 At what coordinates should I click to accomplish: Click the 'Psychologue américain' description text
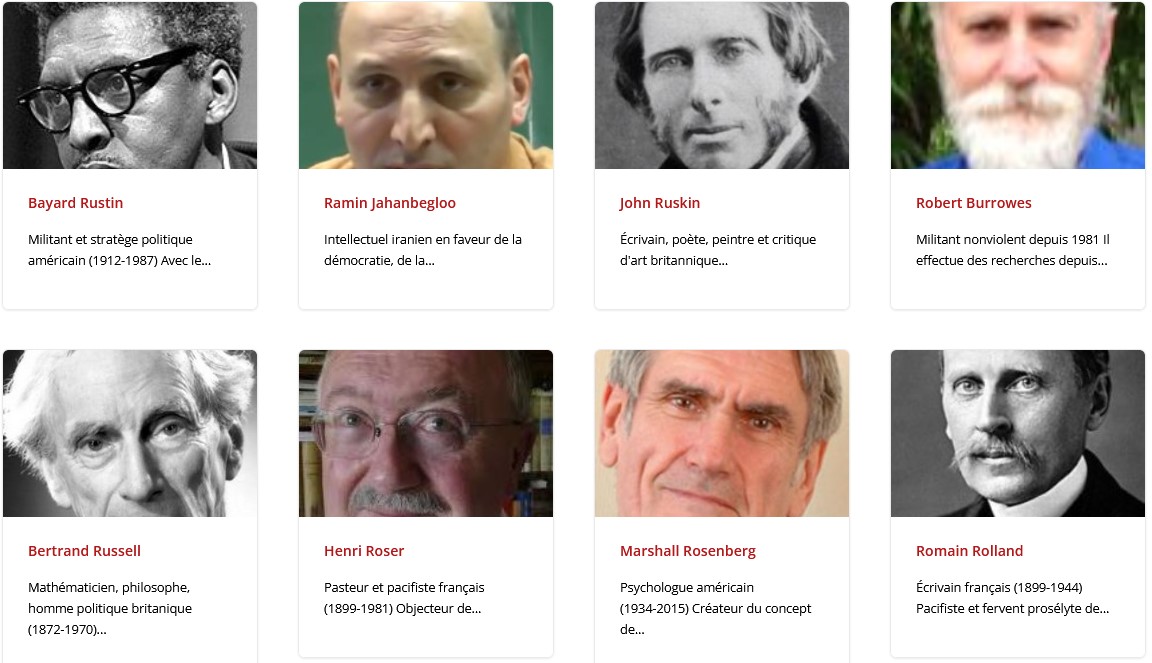716,608
